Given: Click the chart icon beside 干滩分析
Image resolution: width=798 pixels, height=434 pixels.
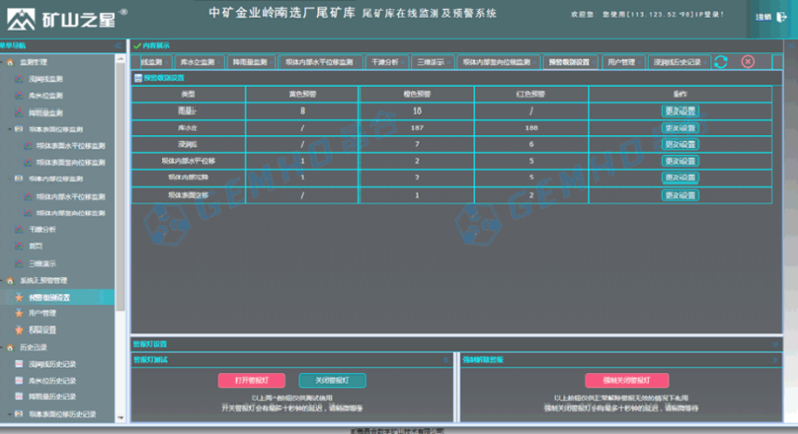Looking at the screenshot, I should [x=18, y=229].
